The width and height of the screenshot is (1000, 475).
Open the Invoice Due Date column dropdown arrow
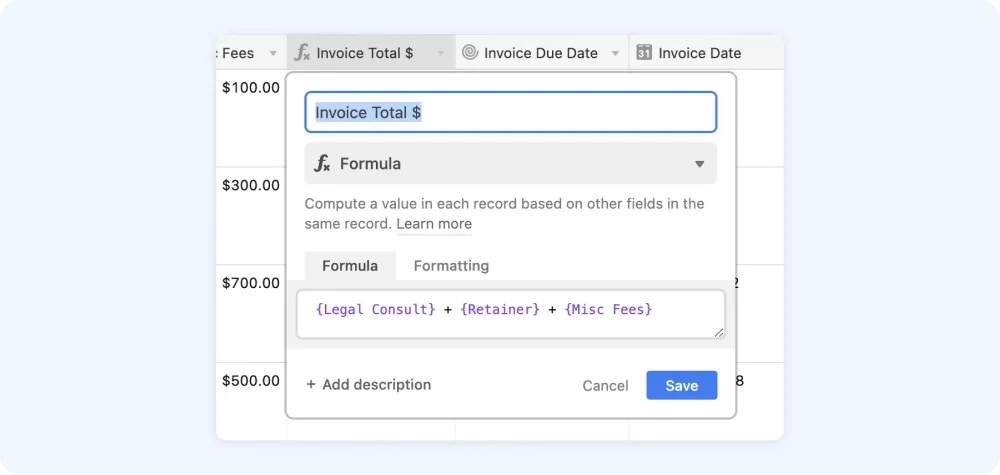tap(615, 54)
